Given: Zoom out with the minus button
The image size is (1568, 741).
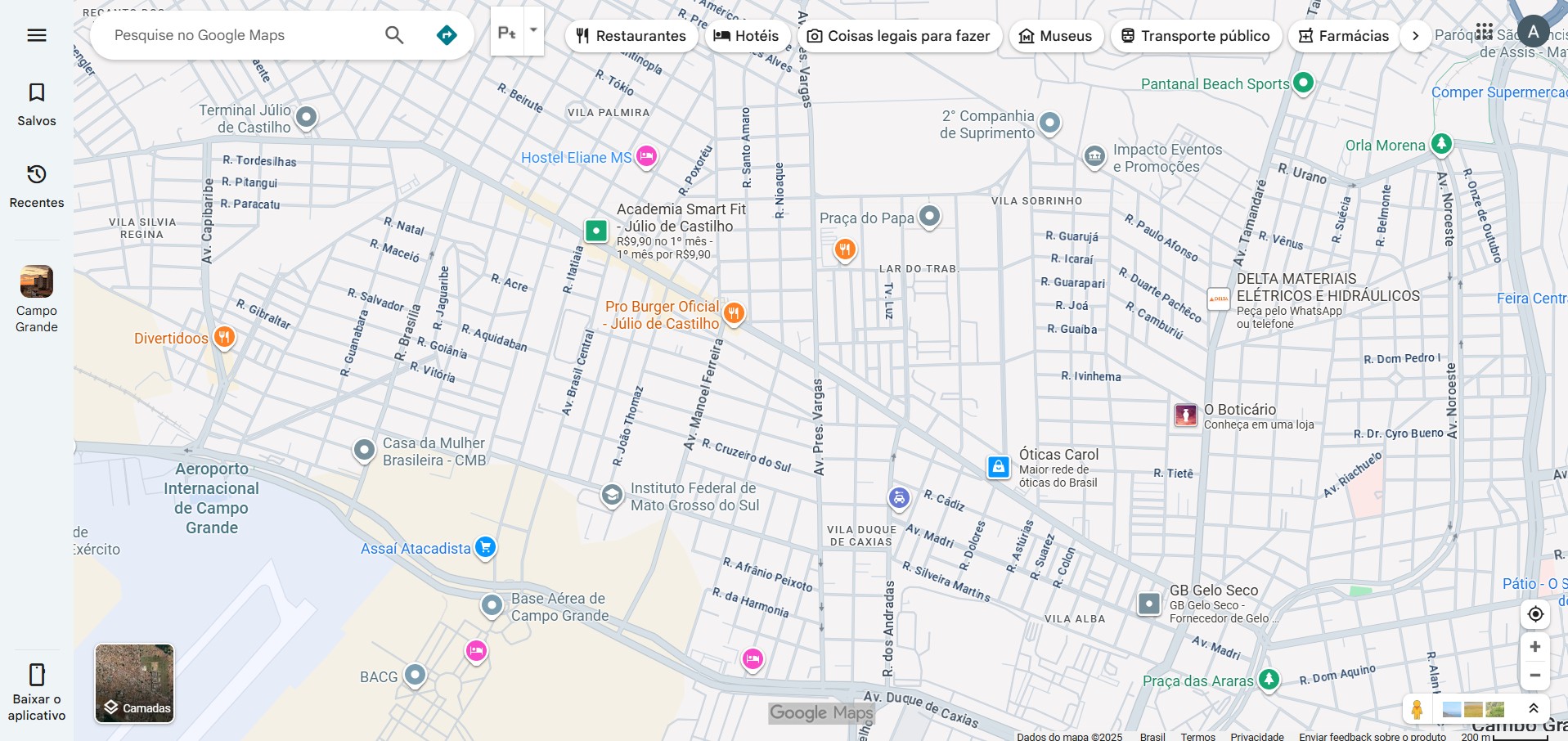Looking at the screenshot, I should 1535,676.
